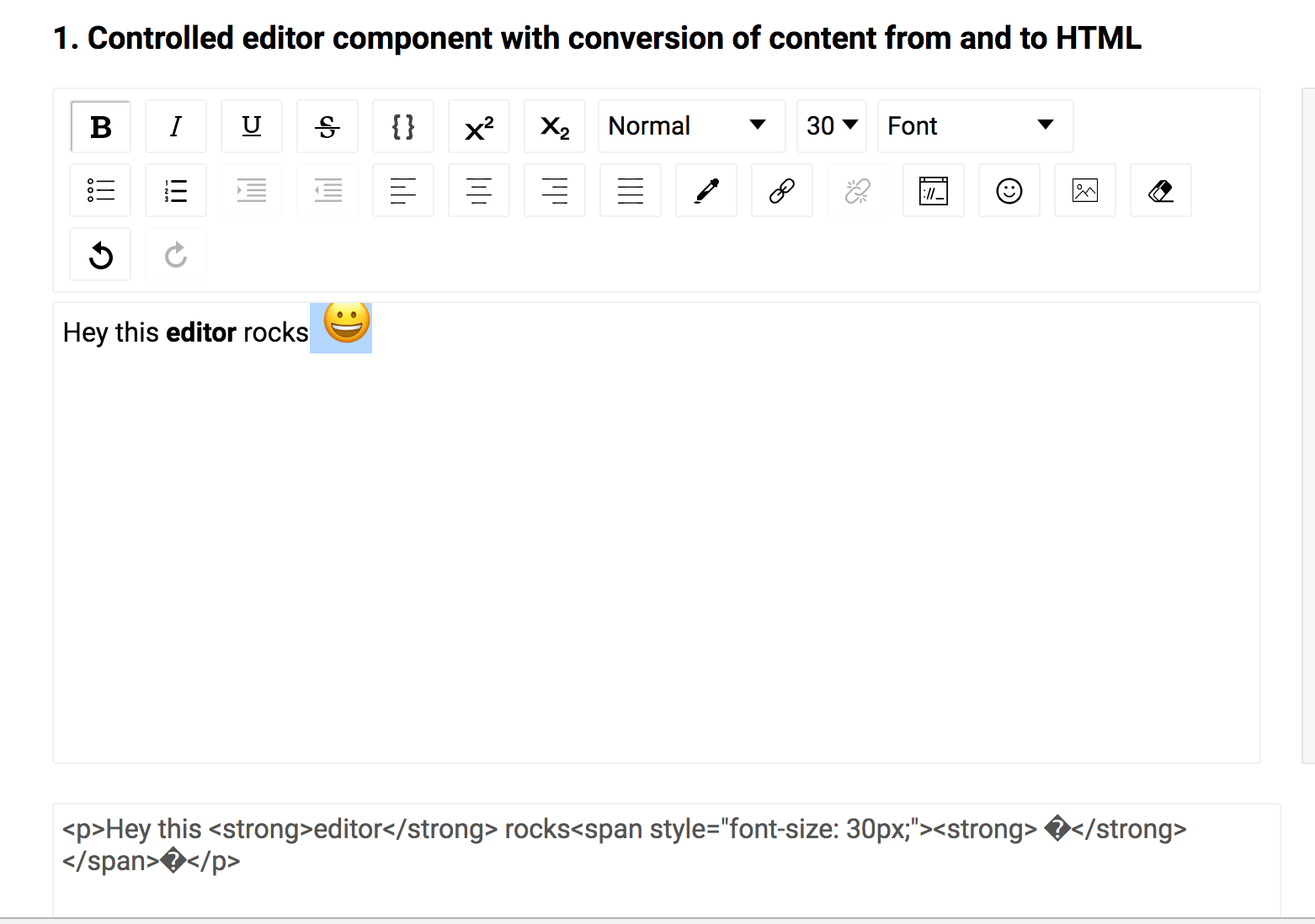Viewport: 1315px width, 924px height.
Task: Toggle underline formatting
Action: (251, 126)
